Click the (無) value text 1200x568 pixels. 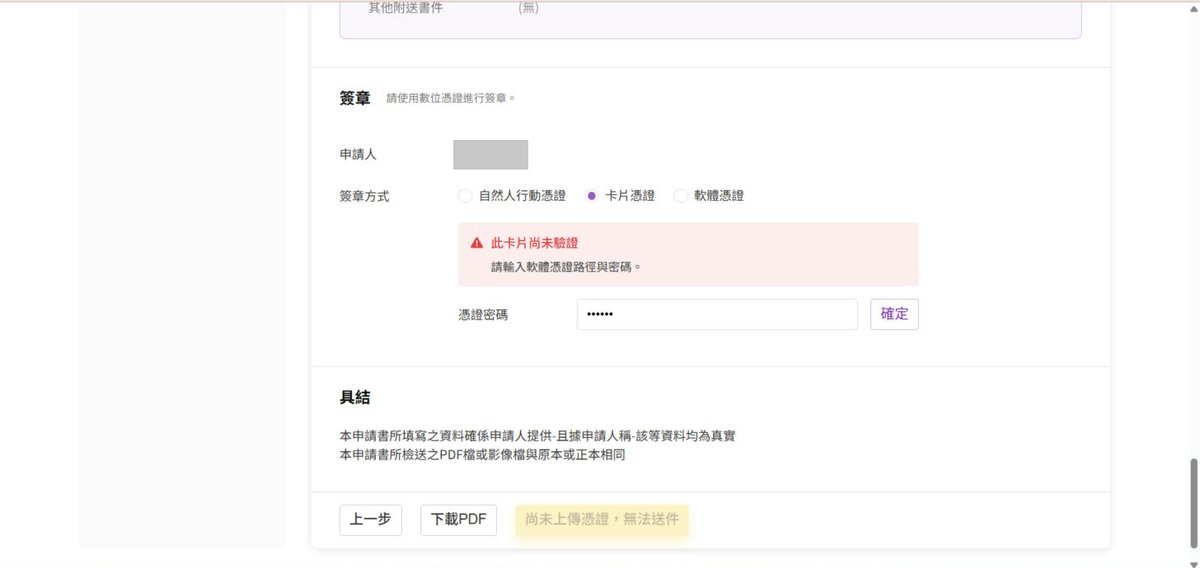(x=529, y=8)
